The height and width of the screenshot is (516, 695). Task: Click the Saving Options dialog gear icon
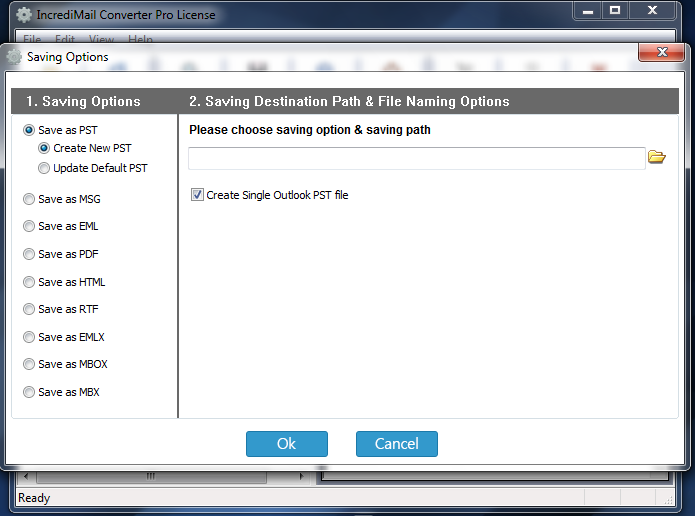point(15,57)
